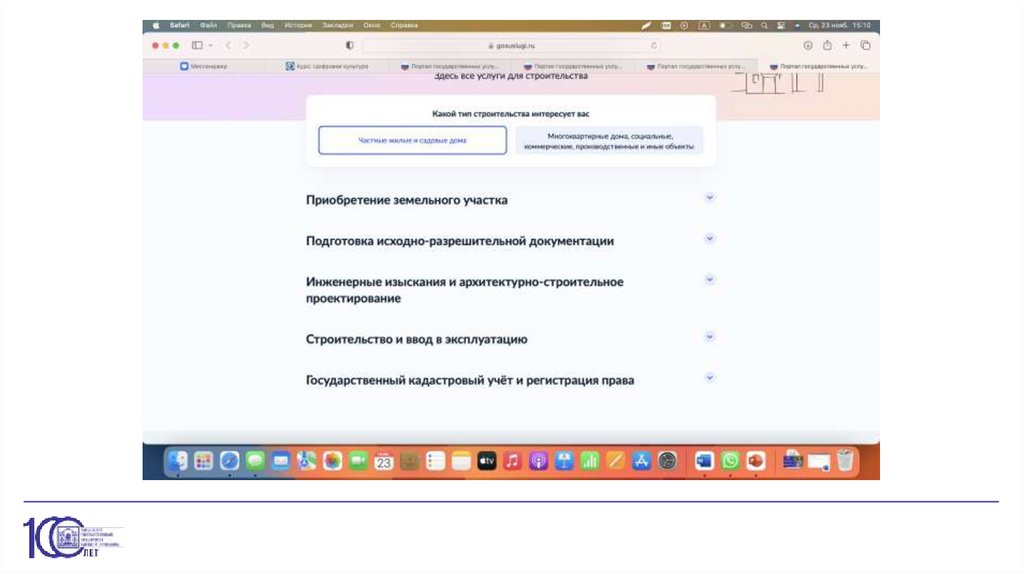
Task: Open the Mail app in the Dock
Action: pos(281,461)
